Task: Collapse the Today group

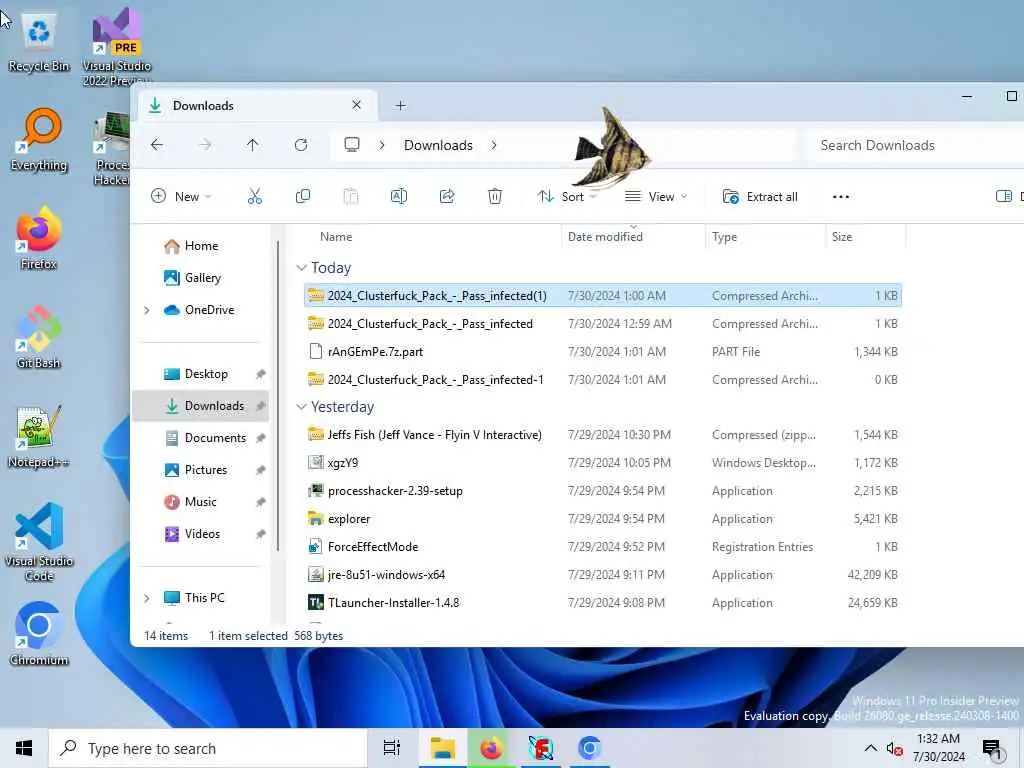Action: tap(301, 268)
